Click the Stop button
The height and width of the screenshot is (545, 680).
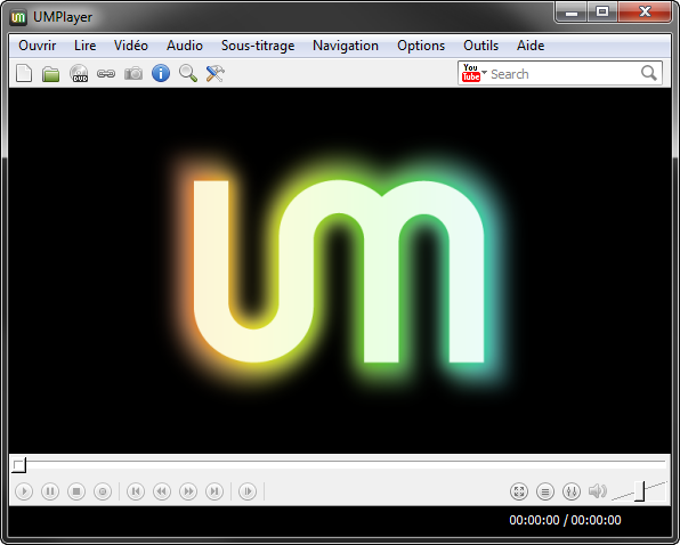point(76,491)
